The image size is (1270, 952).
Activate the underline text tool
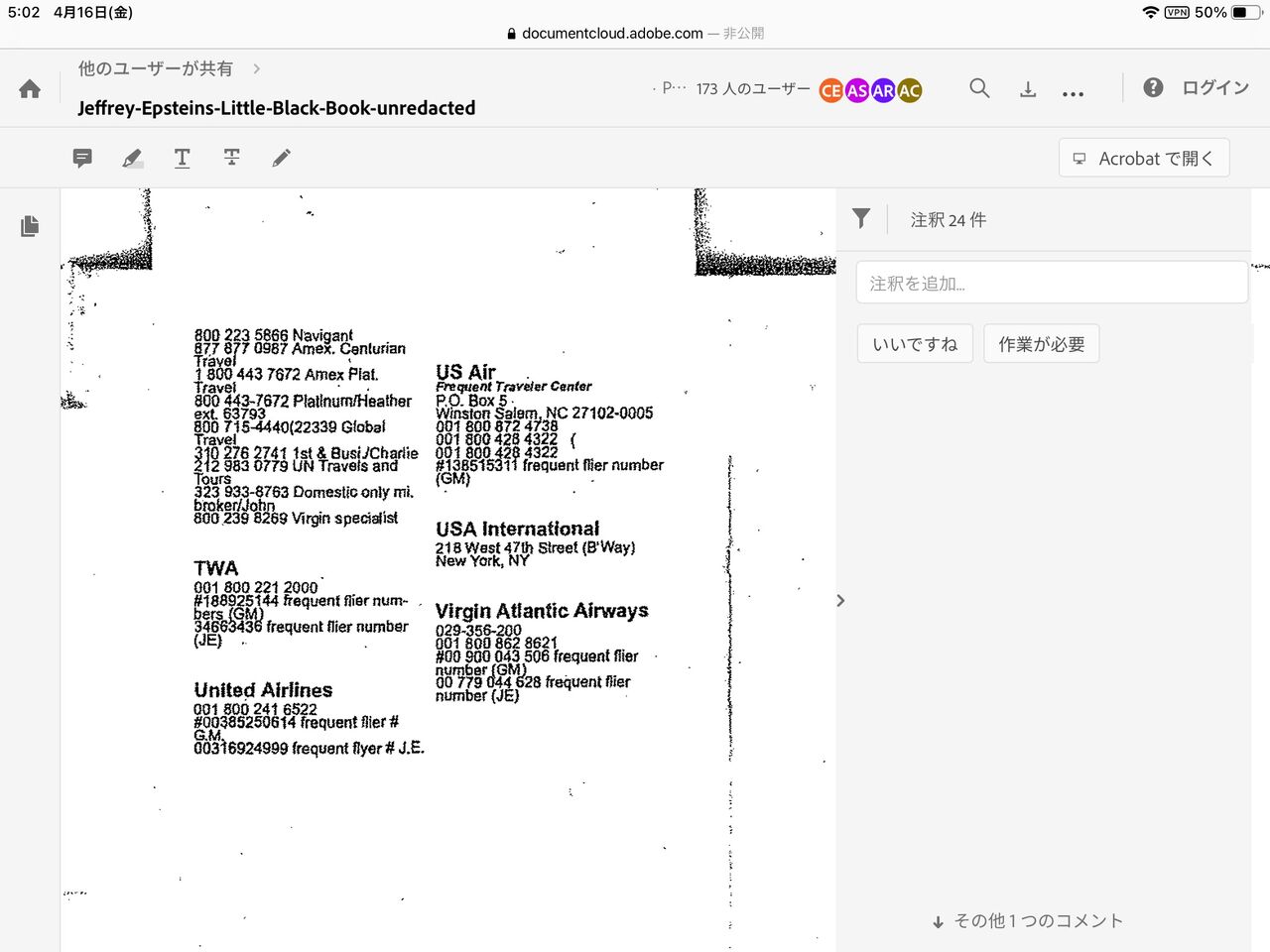click(x=183, y=158)
